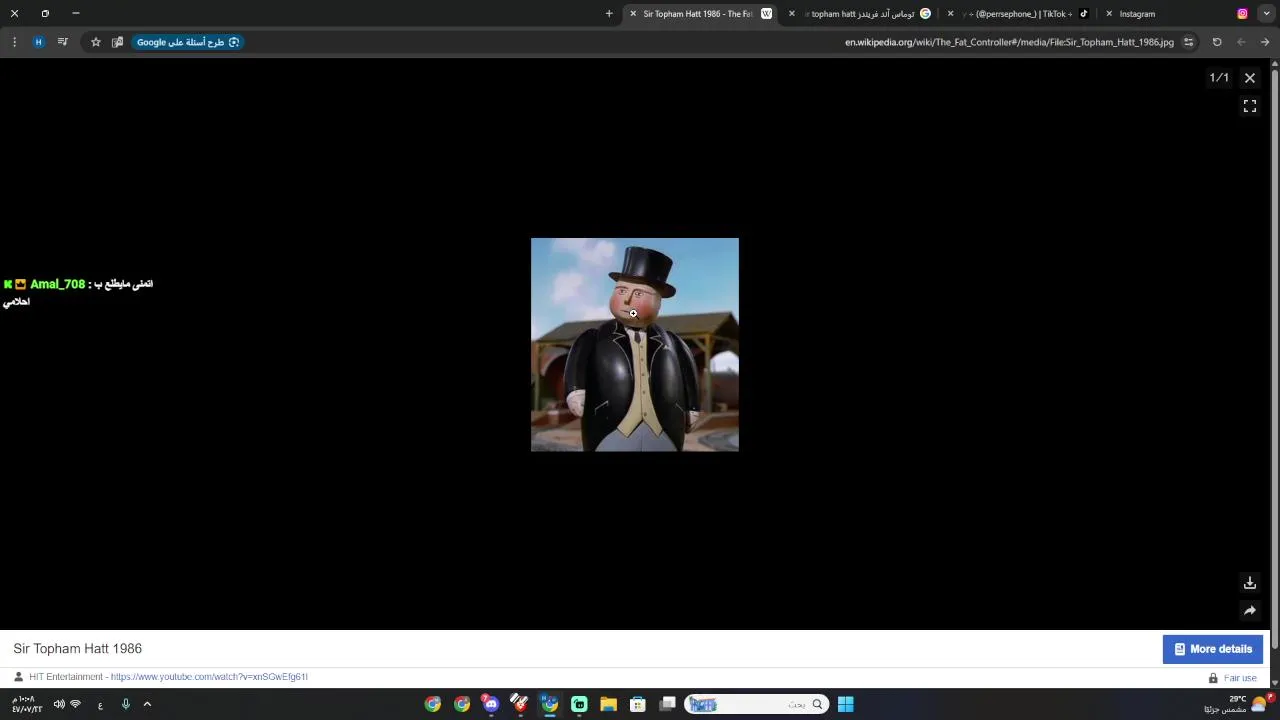View site information in the address bar

(1188, 42)
